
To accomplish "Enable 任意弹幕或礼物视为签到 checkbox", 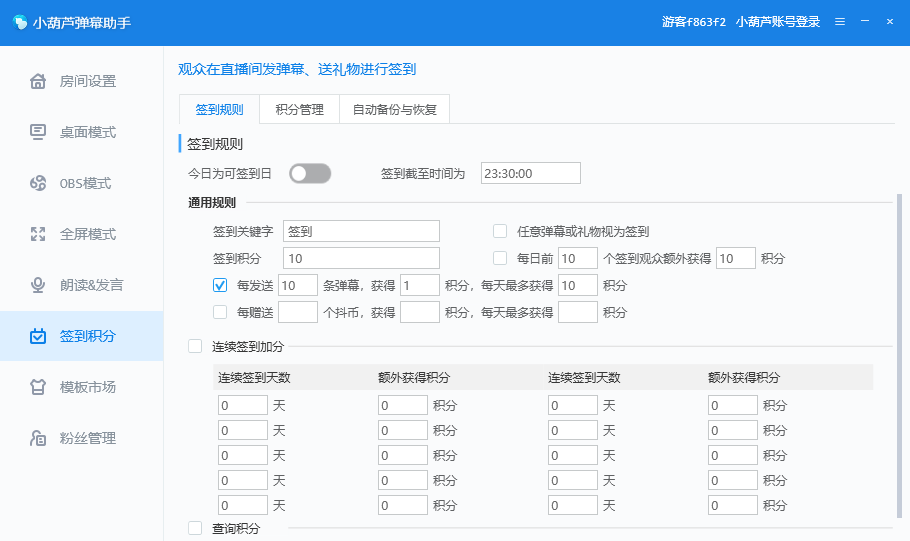I will pos(500,231).
